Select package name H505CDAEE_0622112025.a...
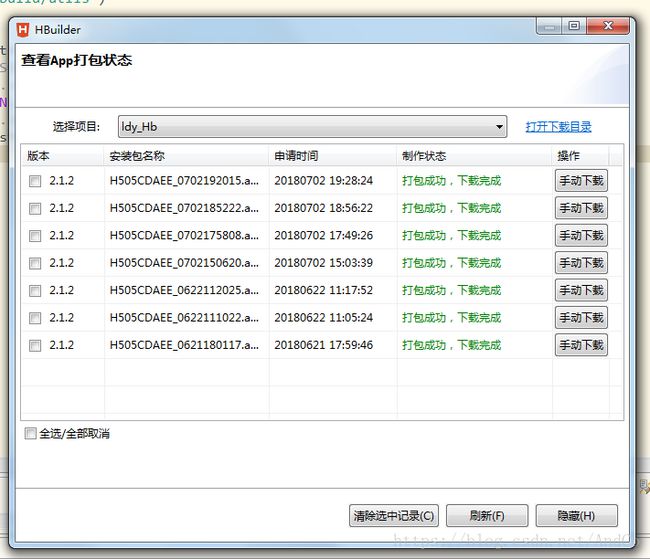This screenshot has height=559, width=650. (x=184, y=290)
